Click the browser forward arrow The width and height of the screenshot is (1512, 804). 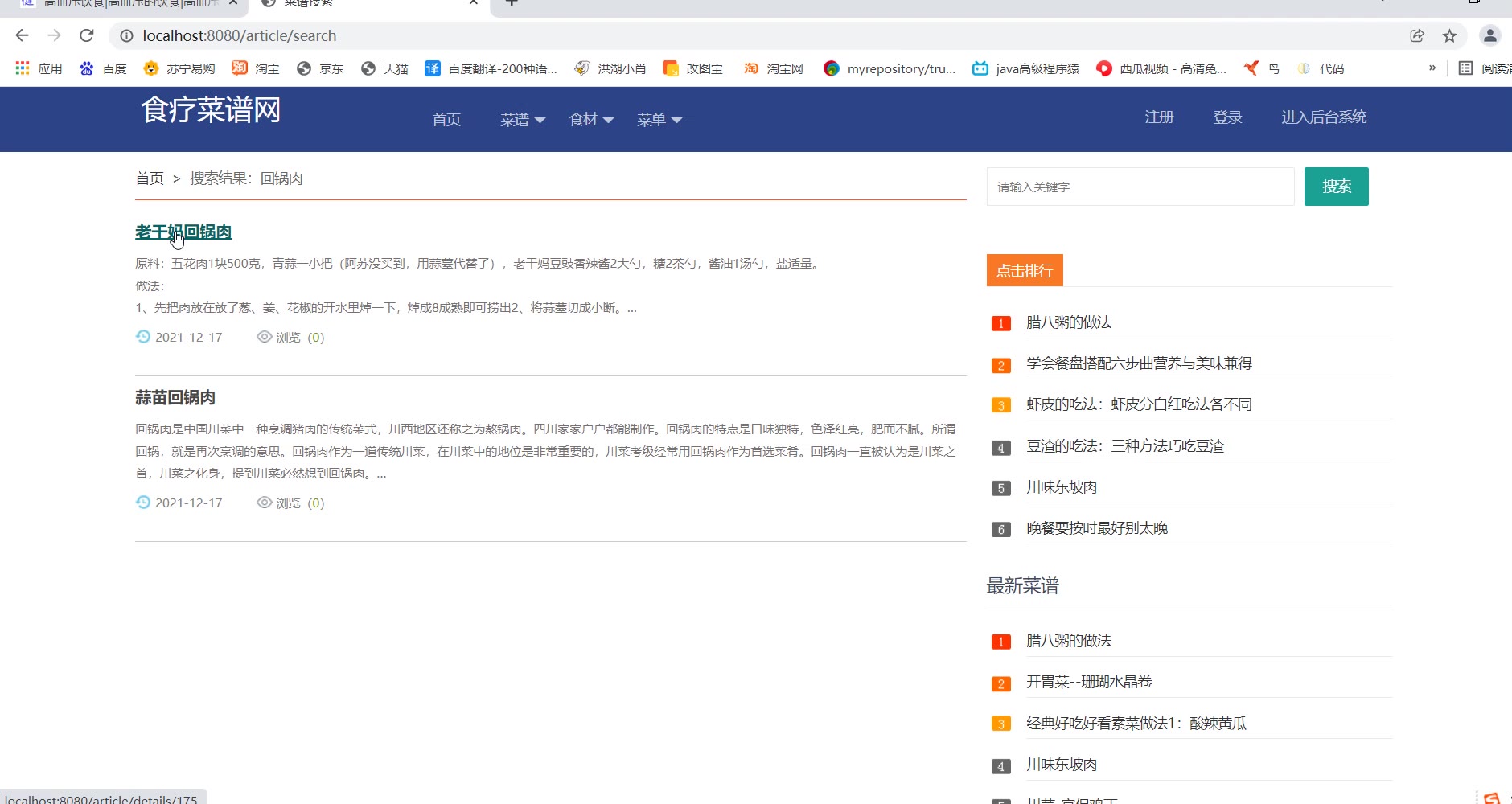(54, 35)
